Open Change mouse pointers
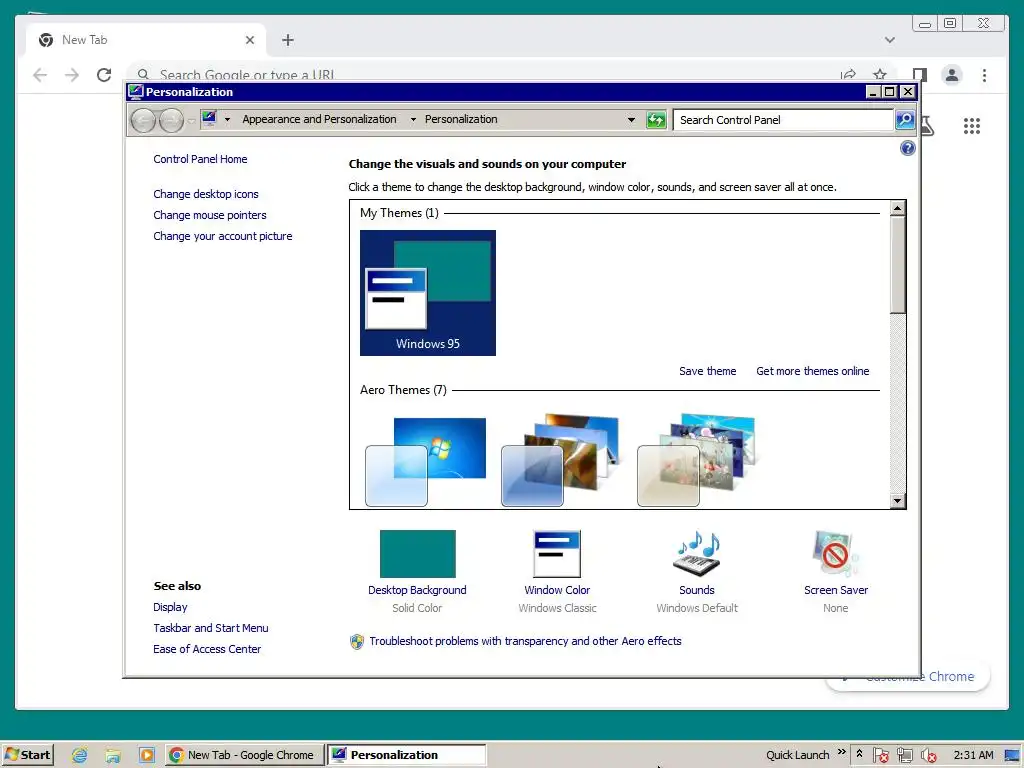 tap(210, 215)
